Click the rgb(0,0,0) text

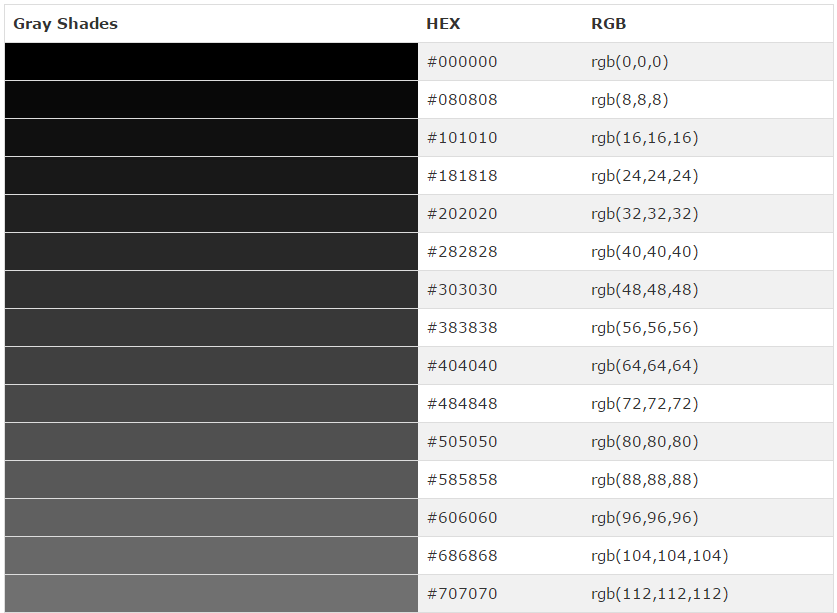tap(629, 62)
